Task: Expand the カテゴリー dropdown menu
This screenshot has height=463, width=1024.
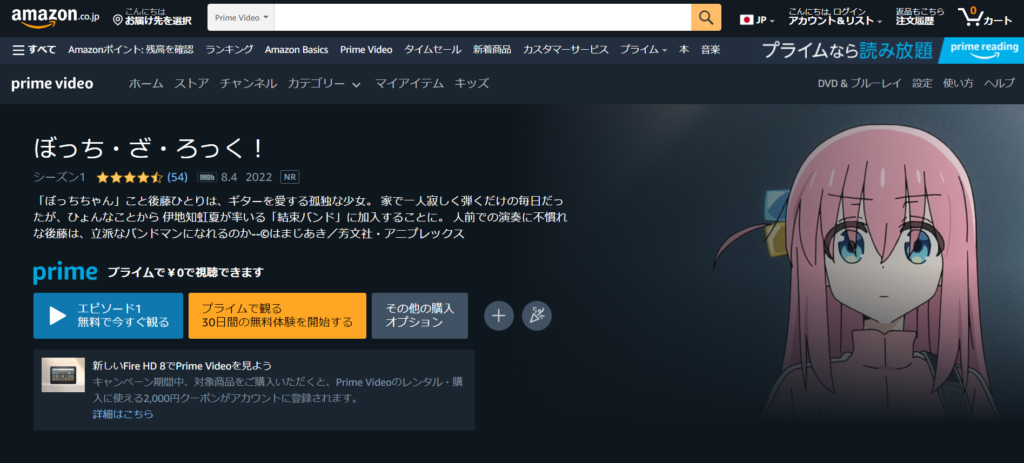Action: point(324,84)
